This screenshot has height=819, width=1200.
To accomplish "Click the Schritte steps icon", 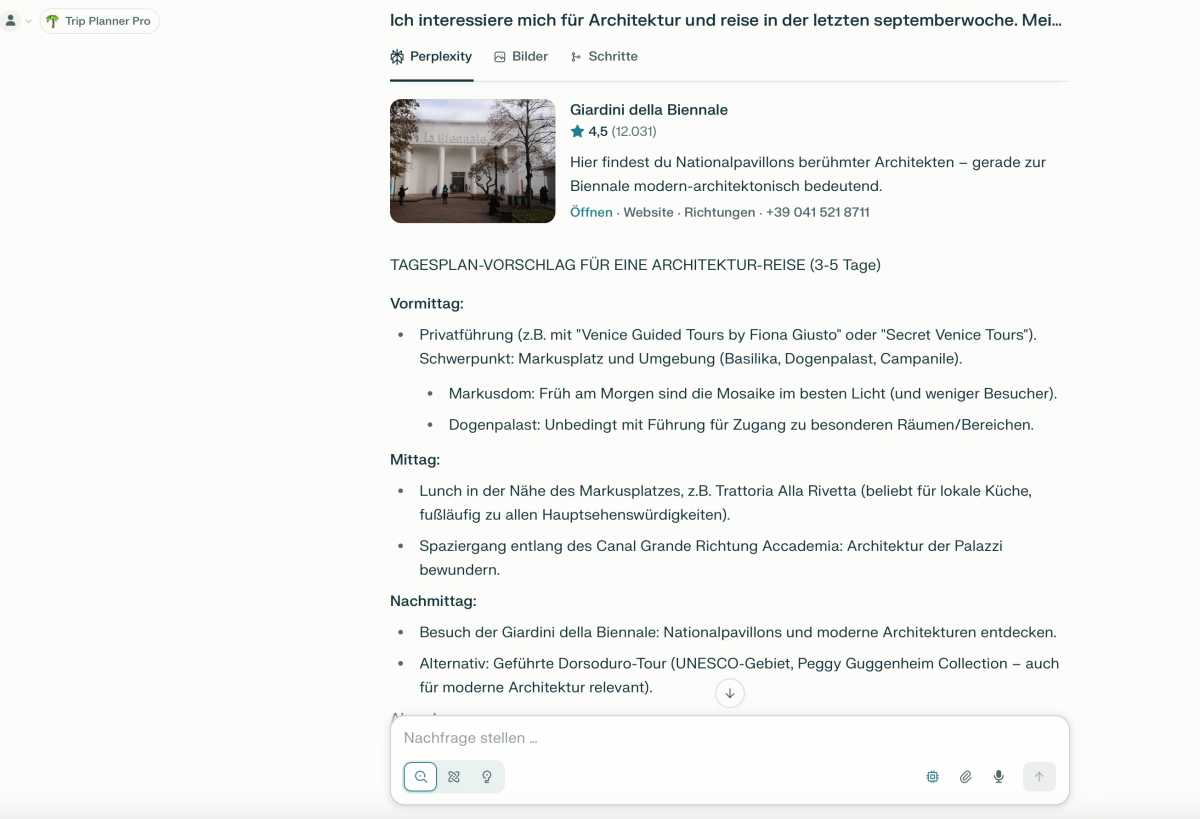I will click(x=576, y=57).
